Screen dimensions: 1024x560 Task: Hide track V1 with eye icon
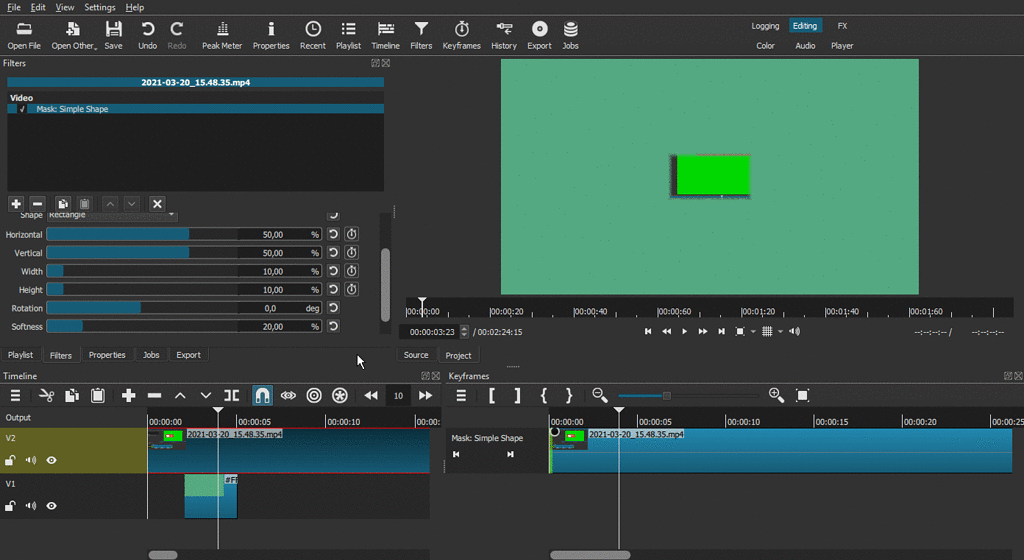pos(52,506)
